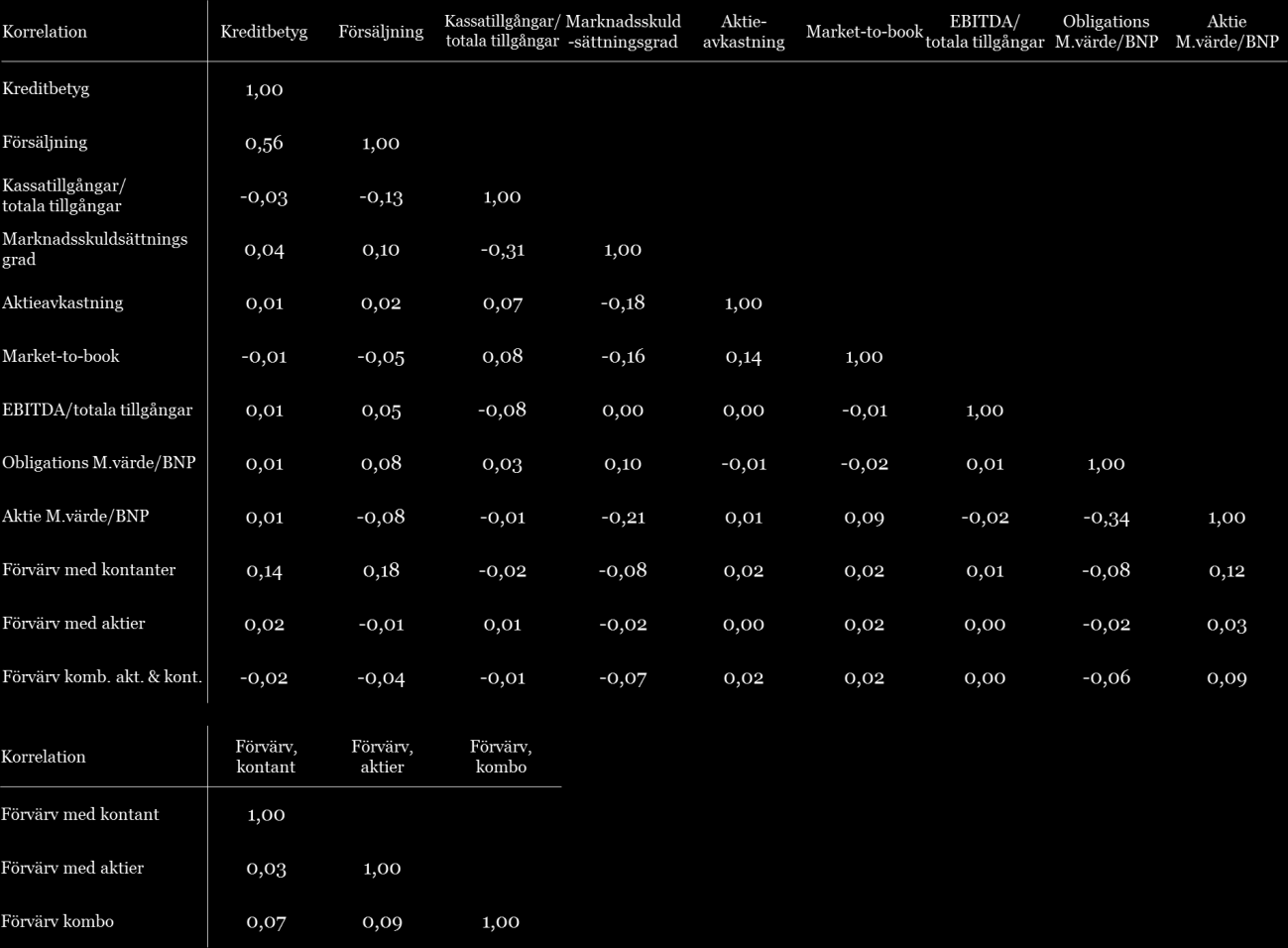Click the 0,09 value in Förvärv kombo row

pyautogui.click(x=382, y=922)
